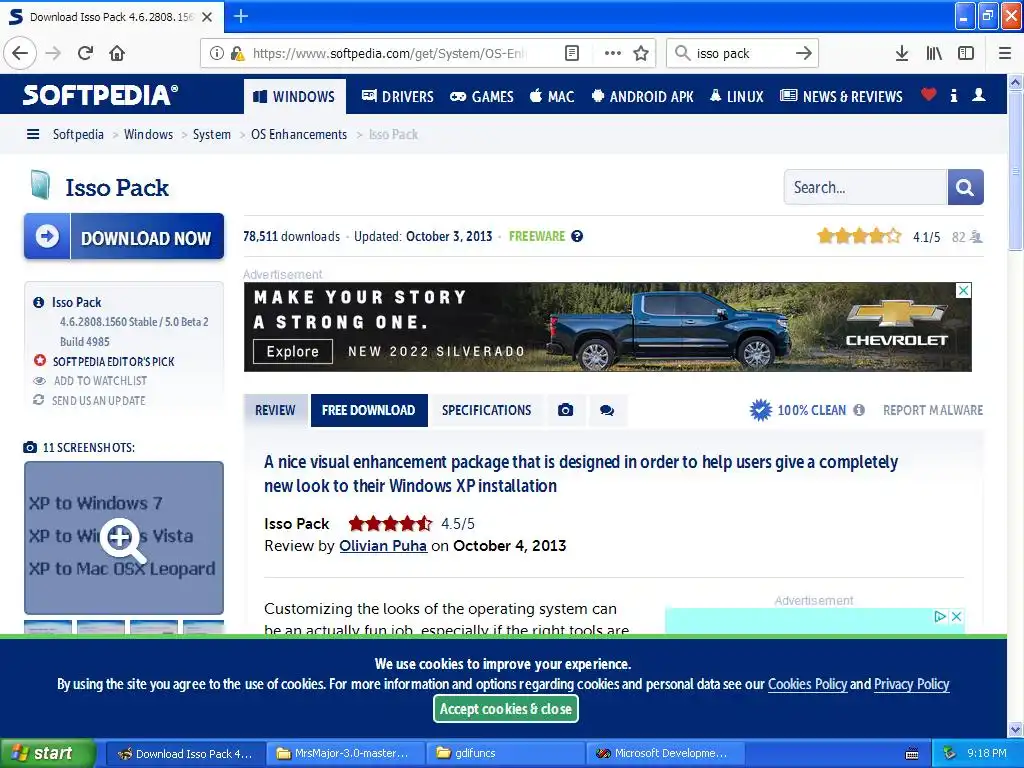Click the System breadcrumb link

click(212, 135)
